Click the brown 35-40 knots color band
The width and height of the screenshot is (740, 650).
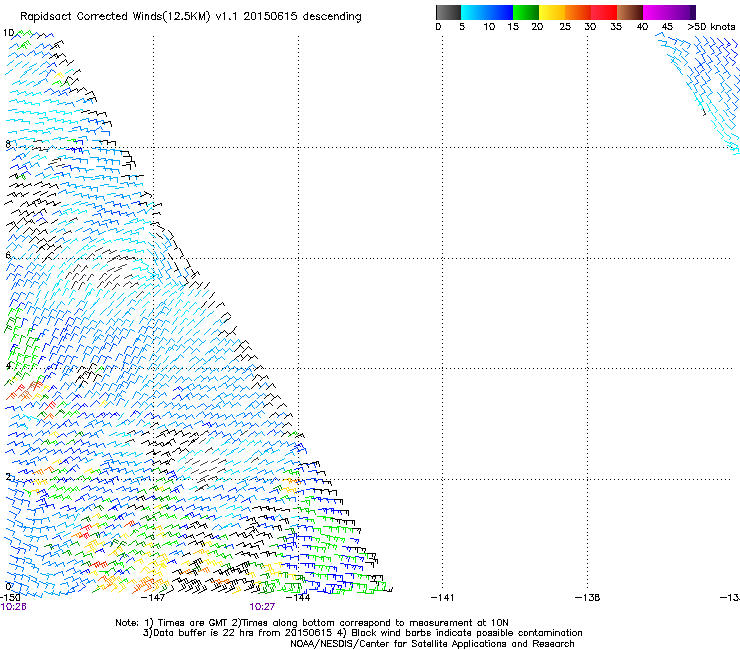[630, 12]
